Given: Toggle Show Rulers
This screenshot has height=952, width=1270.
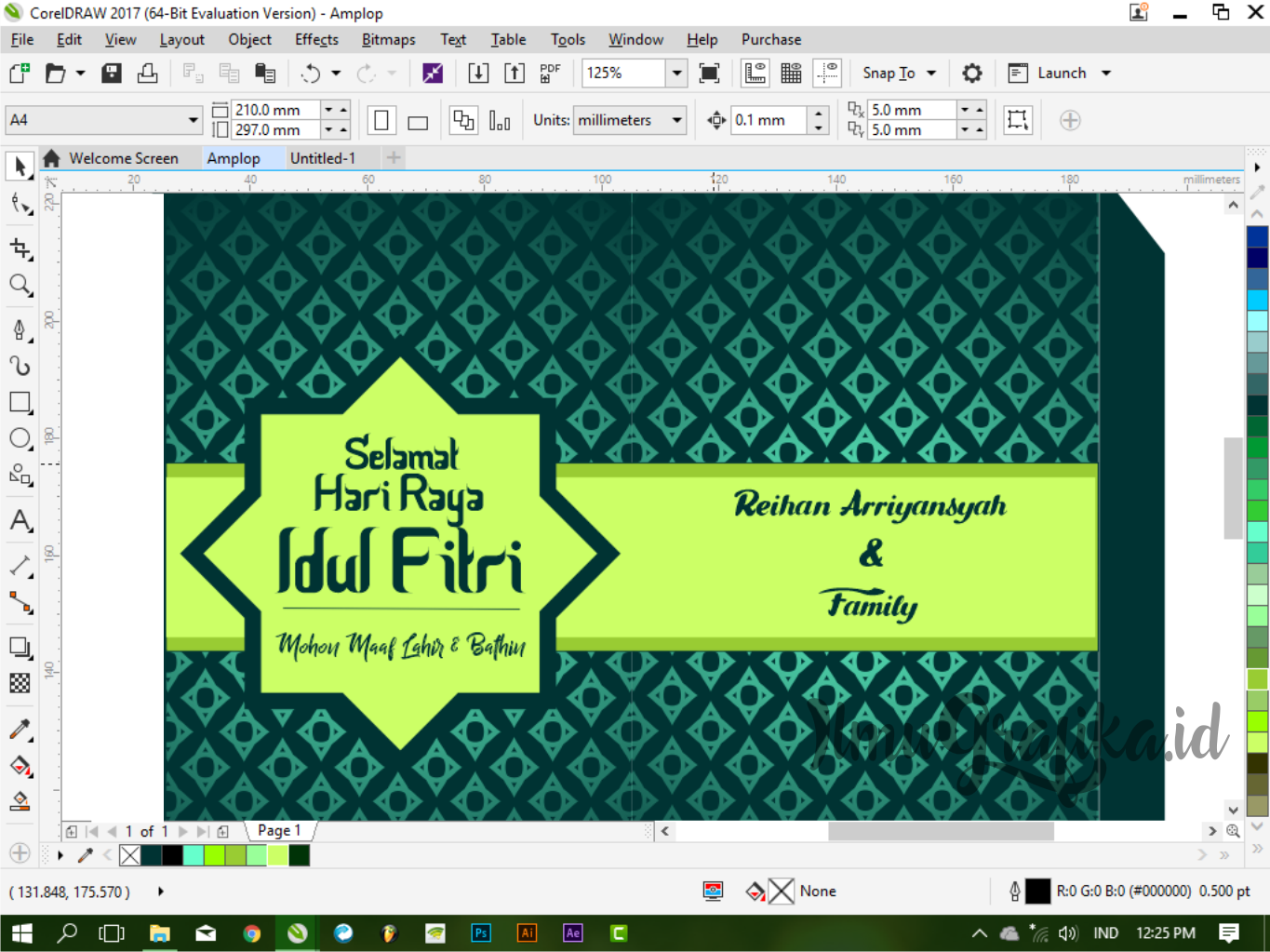Looking at the screenshot, I should (x=755, y=73).
